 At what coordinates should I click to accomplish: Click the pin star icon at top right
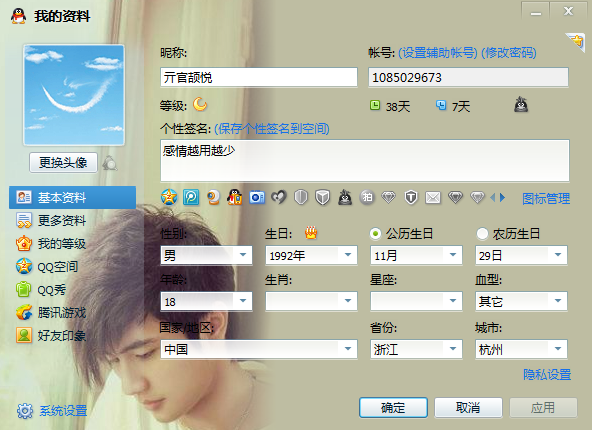[x=575, y=42]
